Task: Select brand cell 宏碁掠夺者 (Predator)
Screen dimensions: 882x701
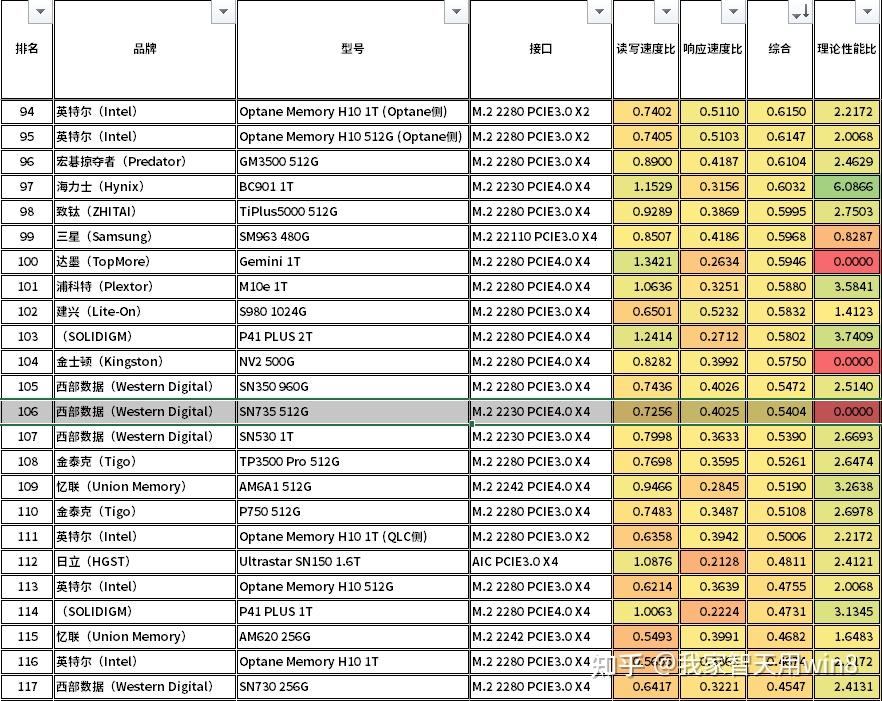Action: pyautogui.click(x=145, y=161)
